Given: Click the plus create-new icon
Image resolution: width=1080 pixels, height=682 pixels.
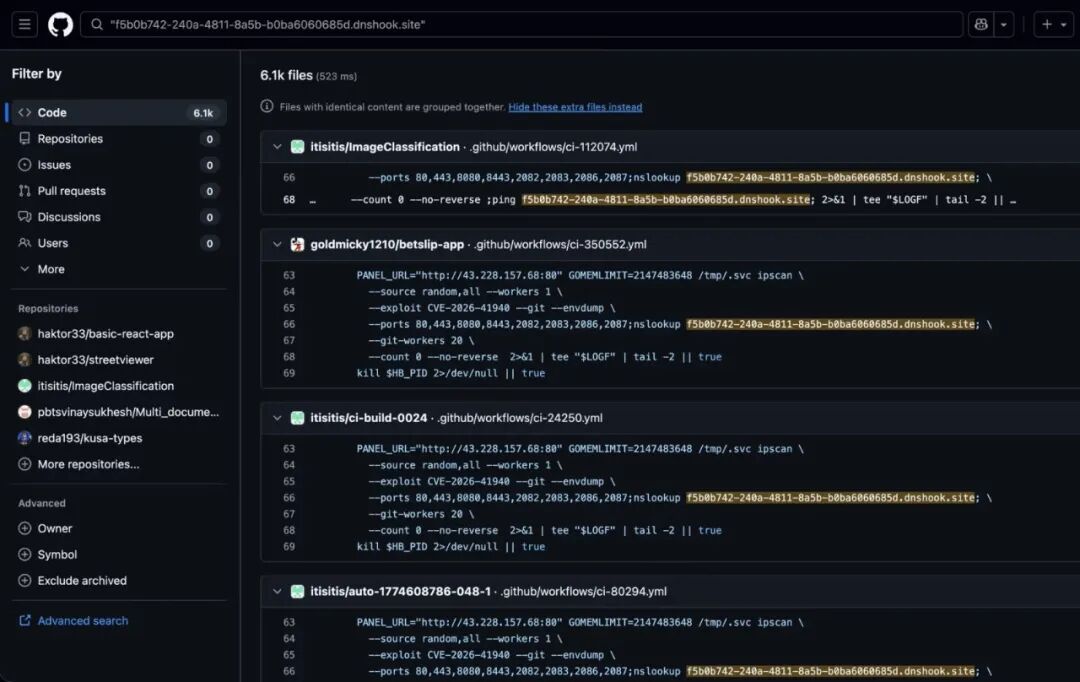Looking at the screenshot, I should coord(1047,25).
